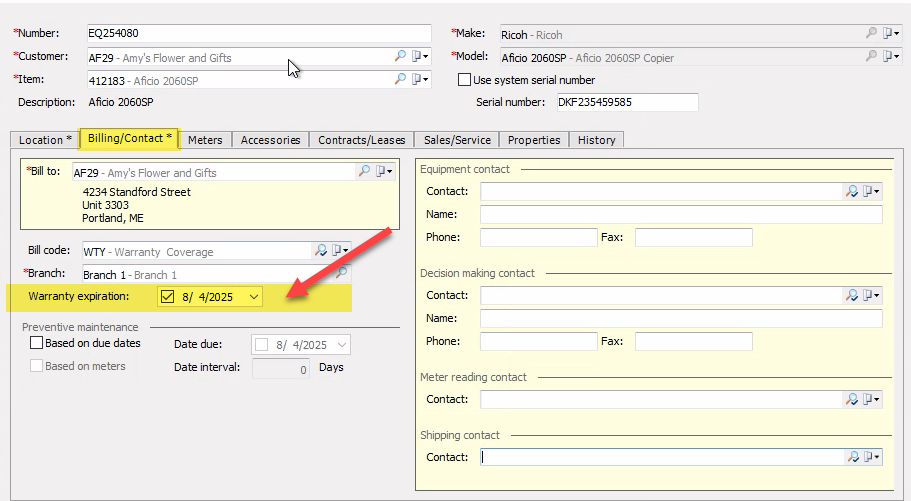
Task: Click Equipment contact Phone field
Action: coord(539,237)
